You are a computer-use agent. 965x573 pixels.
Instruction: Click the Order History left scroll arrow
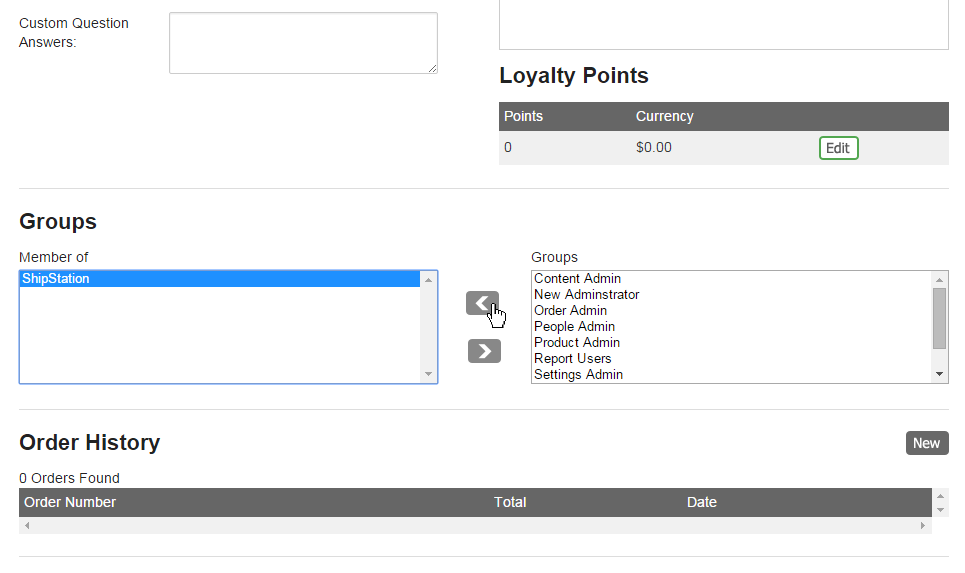point(27,526)
